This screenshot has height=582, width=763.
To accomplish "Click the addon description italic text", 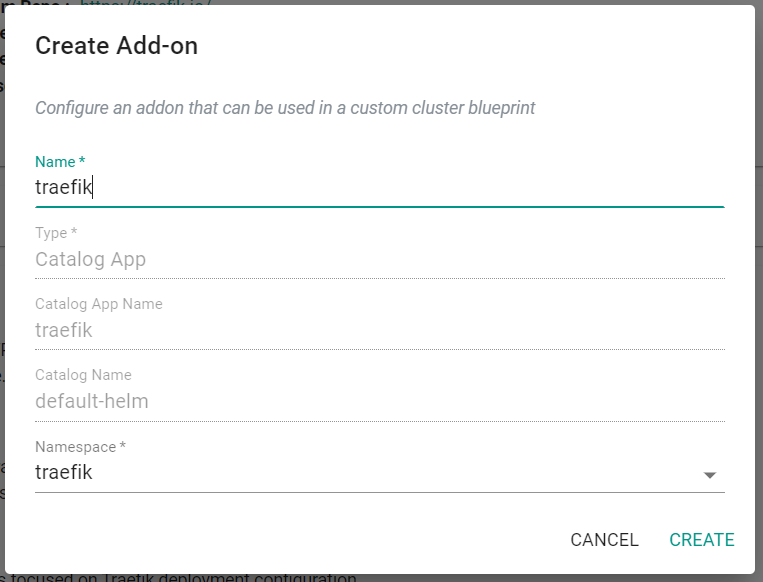I will tap(285, 108).
